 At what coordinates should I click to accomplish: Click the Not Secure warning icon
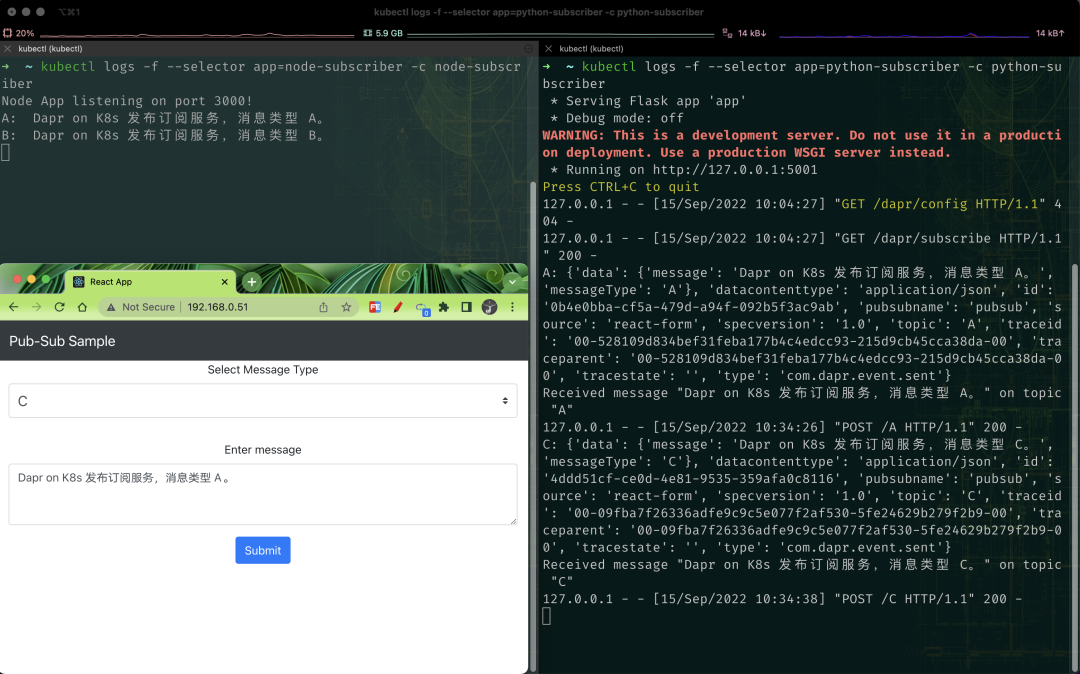point(111,307)
